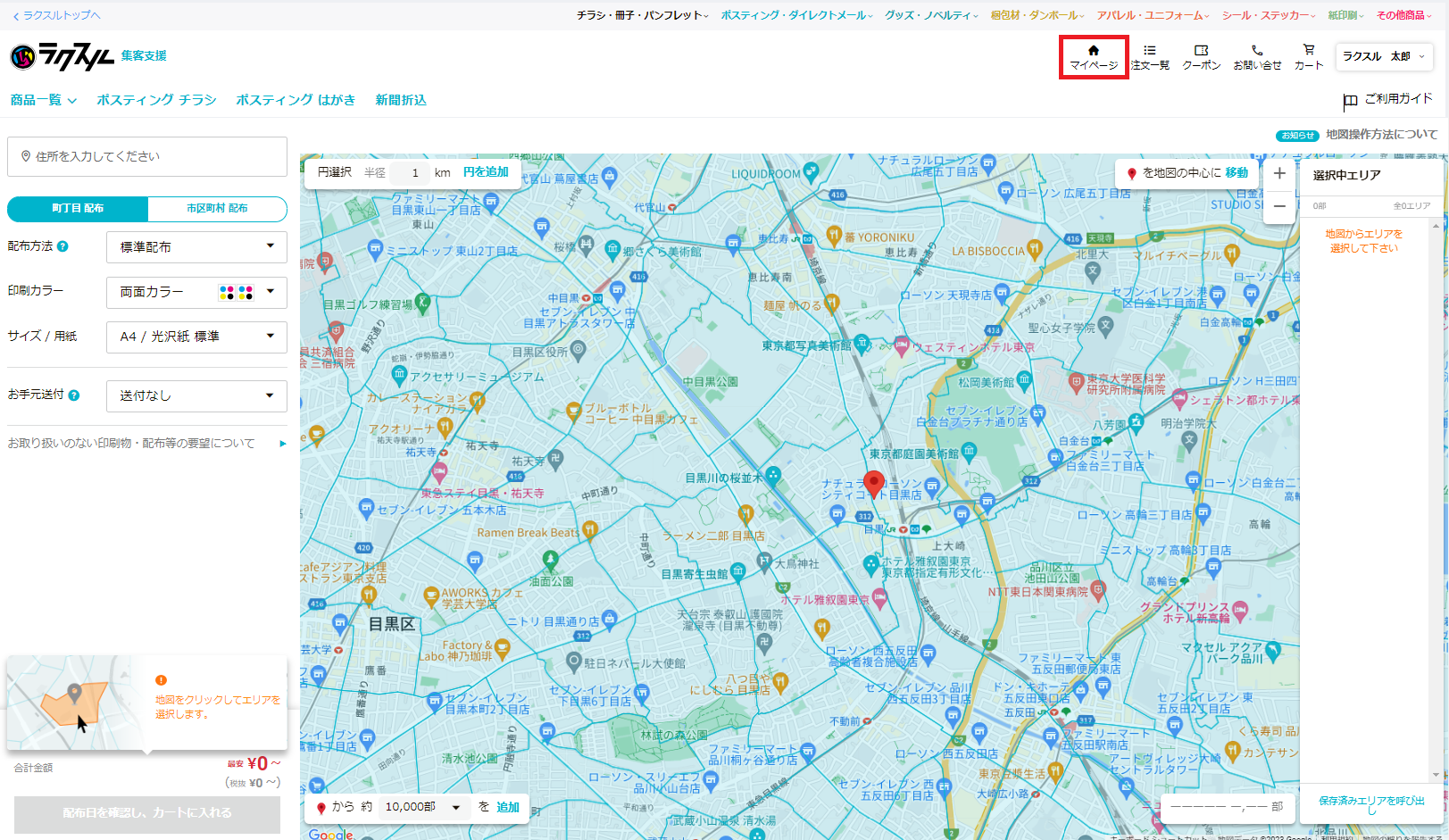The width and height of the screenshot is (1449, 840).
Task: Expand チラシ・冊子・パンフレット top menu
Action: (x=643, y=15)
